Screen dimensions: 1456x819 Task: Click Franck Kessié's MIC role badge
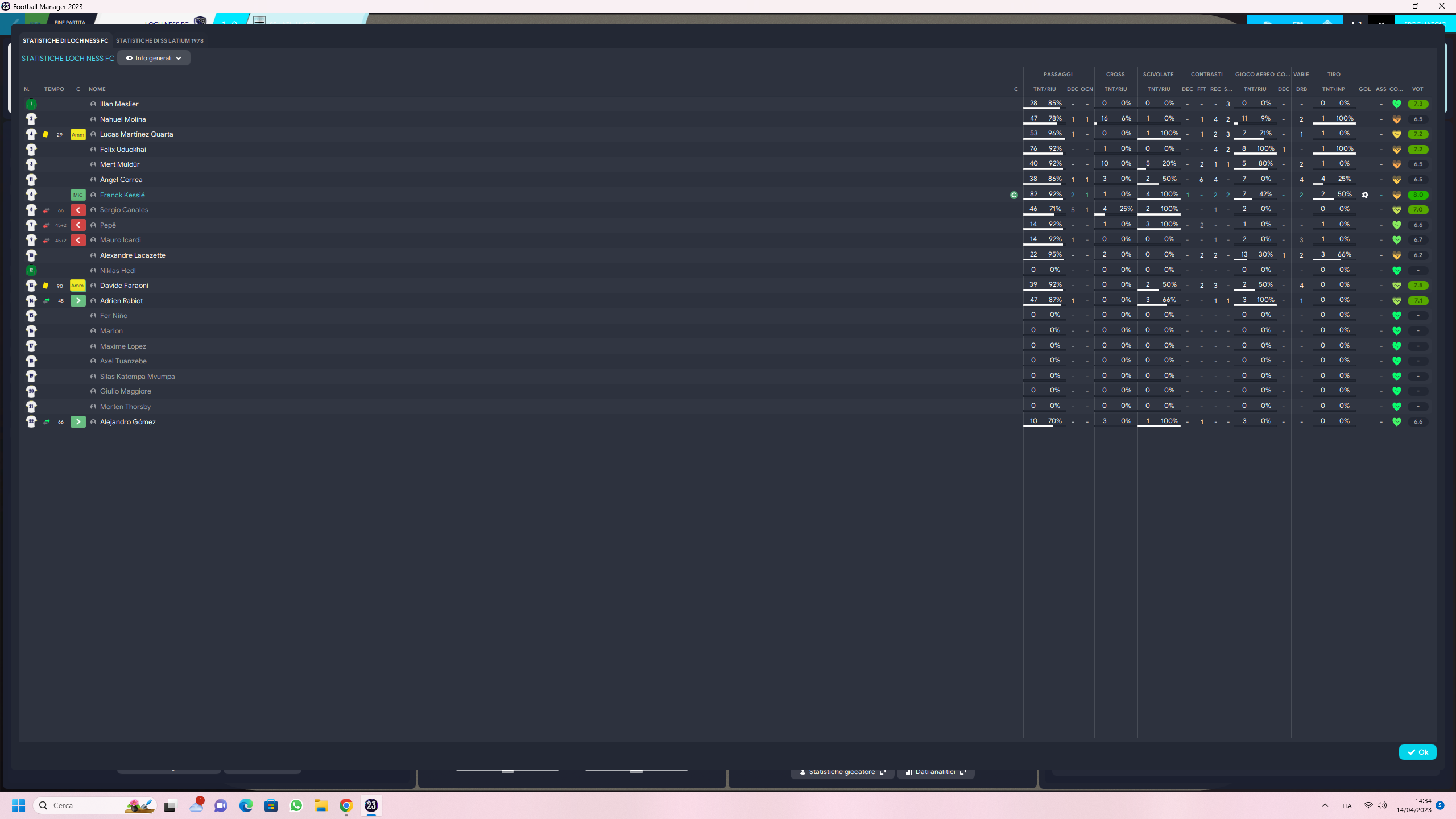coord(78,195)
